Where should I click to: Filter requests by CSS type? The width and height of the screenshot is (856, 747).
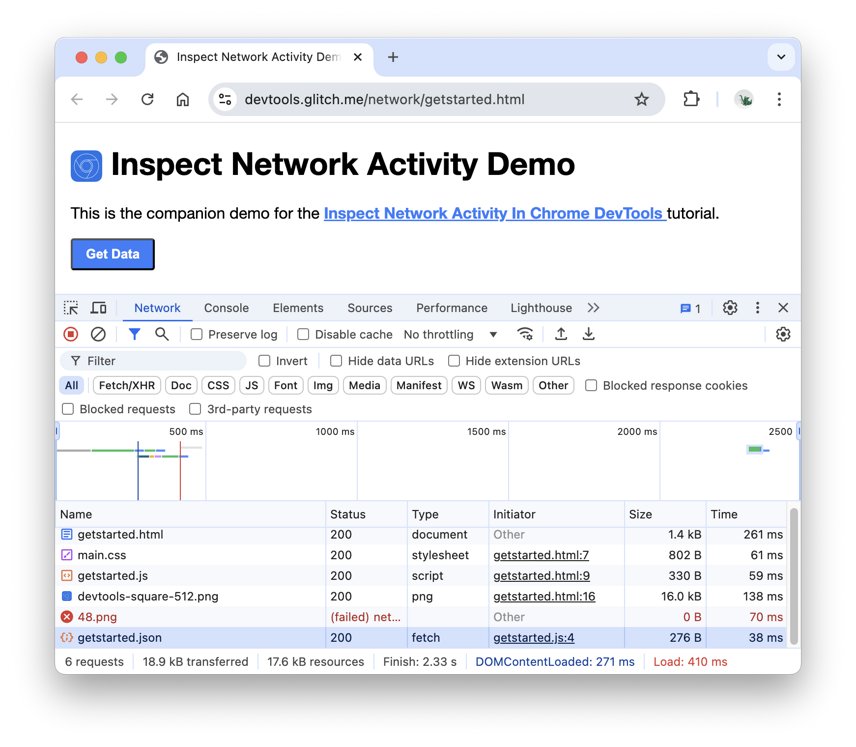(x=218, y=386)
